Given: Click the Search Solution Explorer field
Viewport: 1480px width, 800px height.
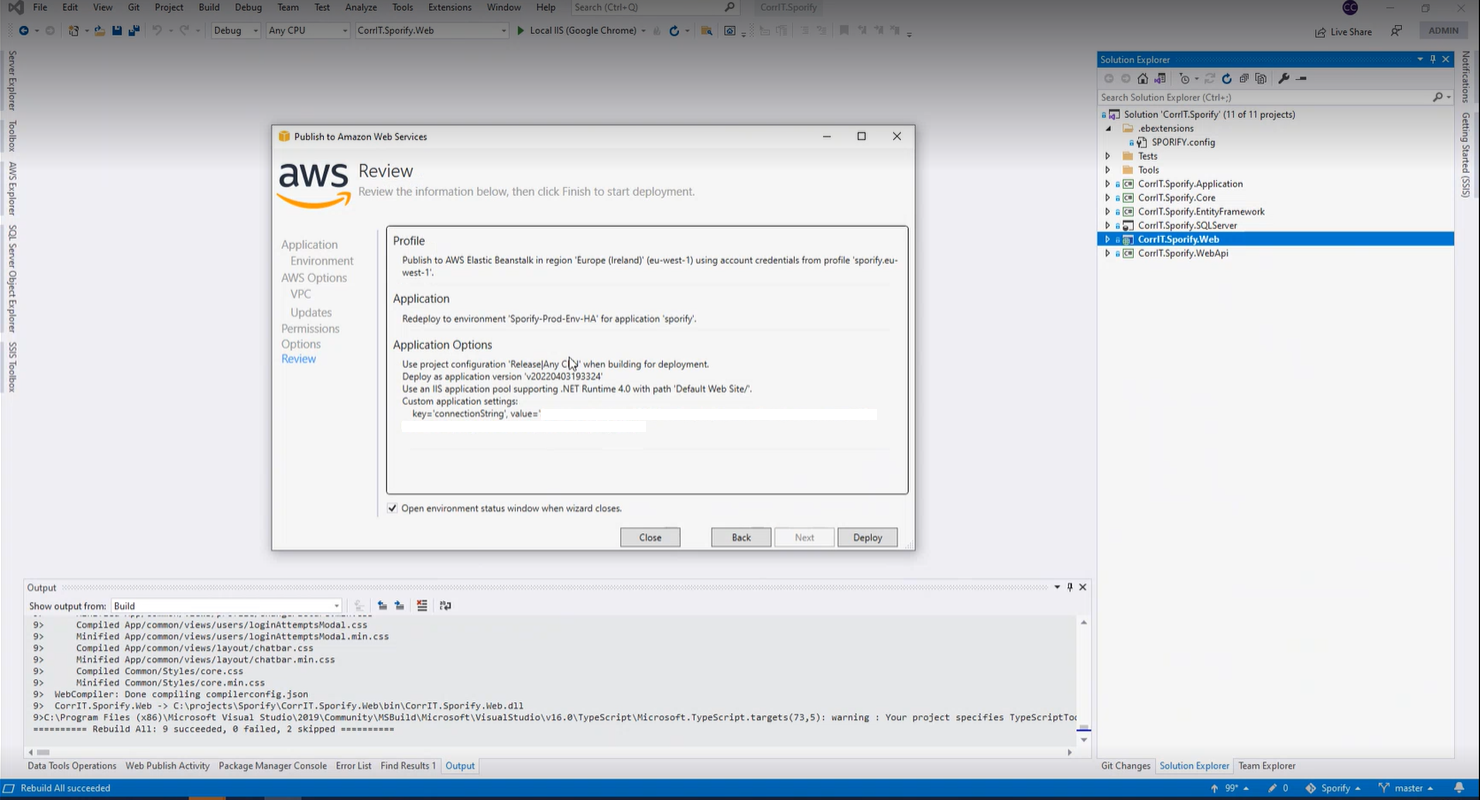Looking at the screenshot, I should (x=1264, y=97).
